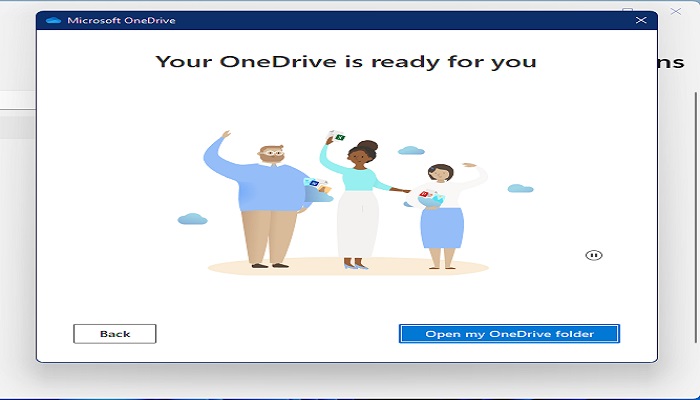Click the partially hidden heading text behind dialog
Viewport: 700px width, 400px height.
[677, 62]
